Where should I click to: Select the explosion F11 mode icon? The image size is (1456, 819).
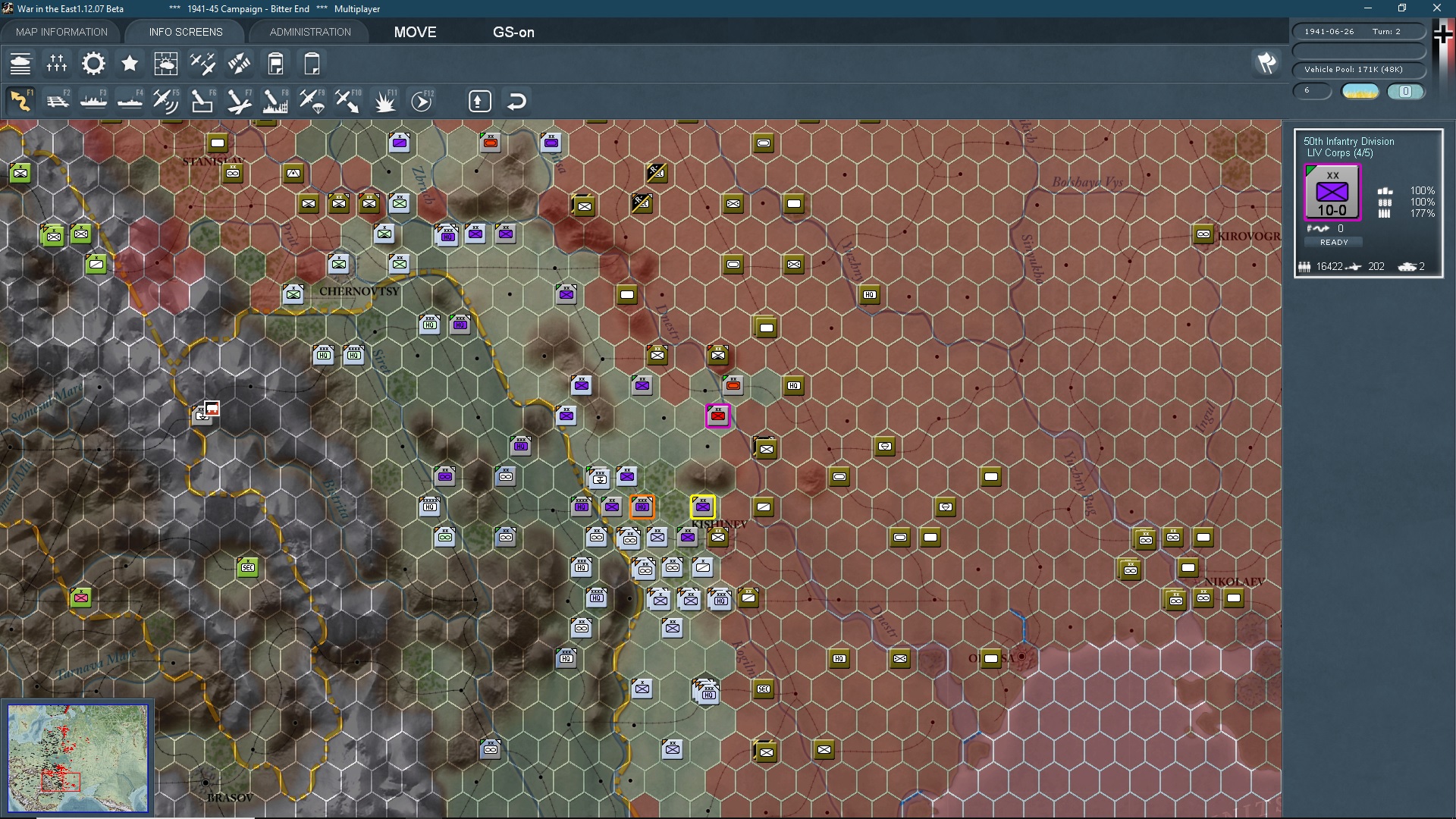point(385,101)
